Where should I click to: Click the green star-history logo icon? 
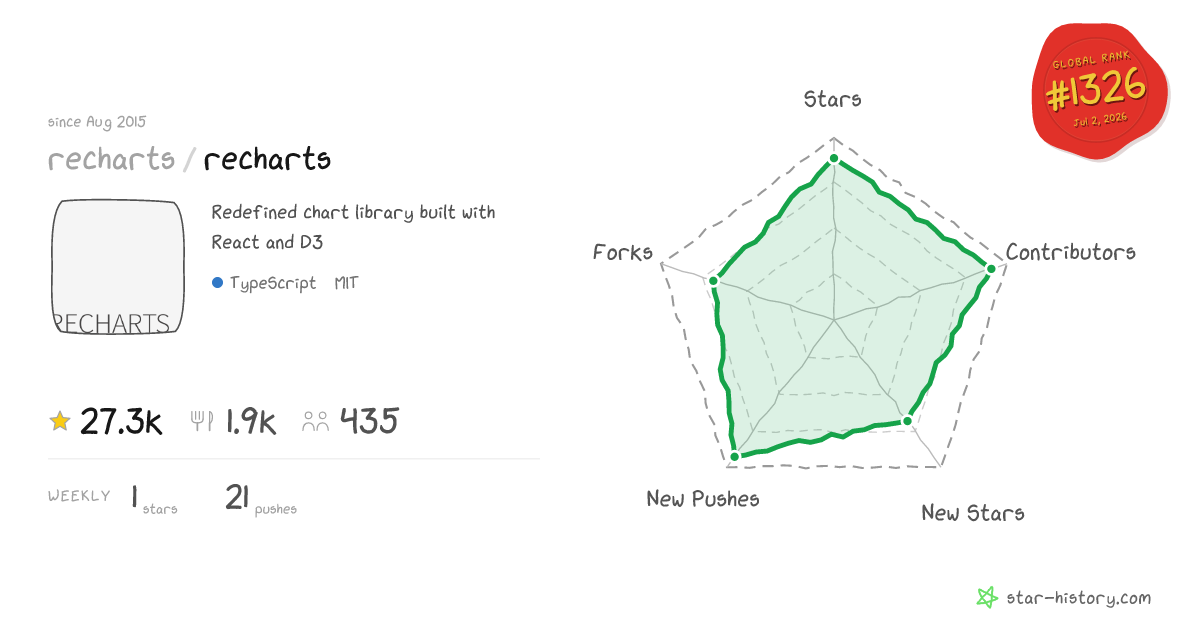(987, 598)
